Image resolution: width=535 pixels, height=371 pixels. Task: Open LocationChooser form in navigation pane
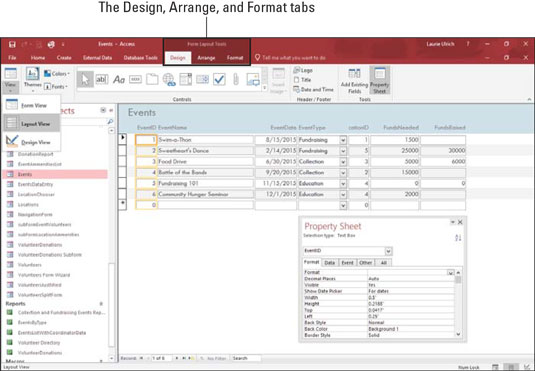pos(36,194)
